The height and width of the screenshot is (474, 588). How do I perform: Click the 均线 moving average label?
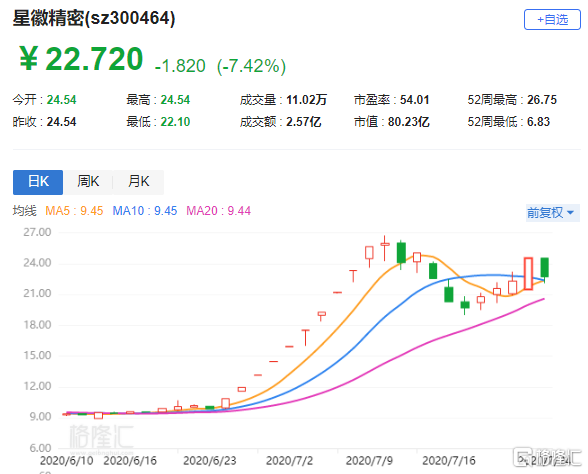[24, 211]
